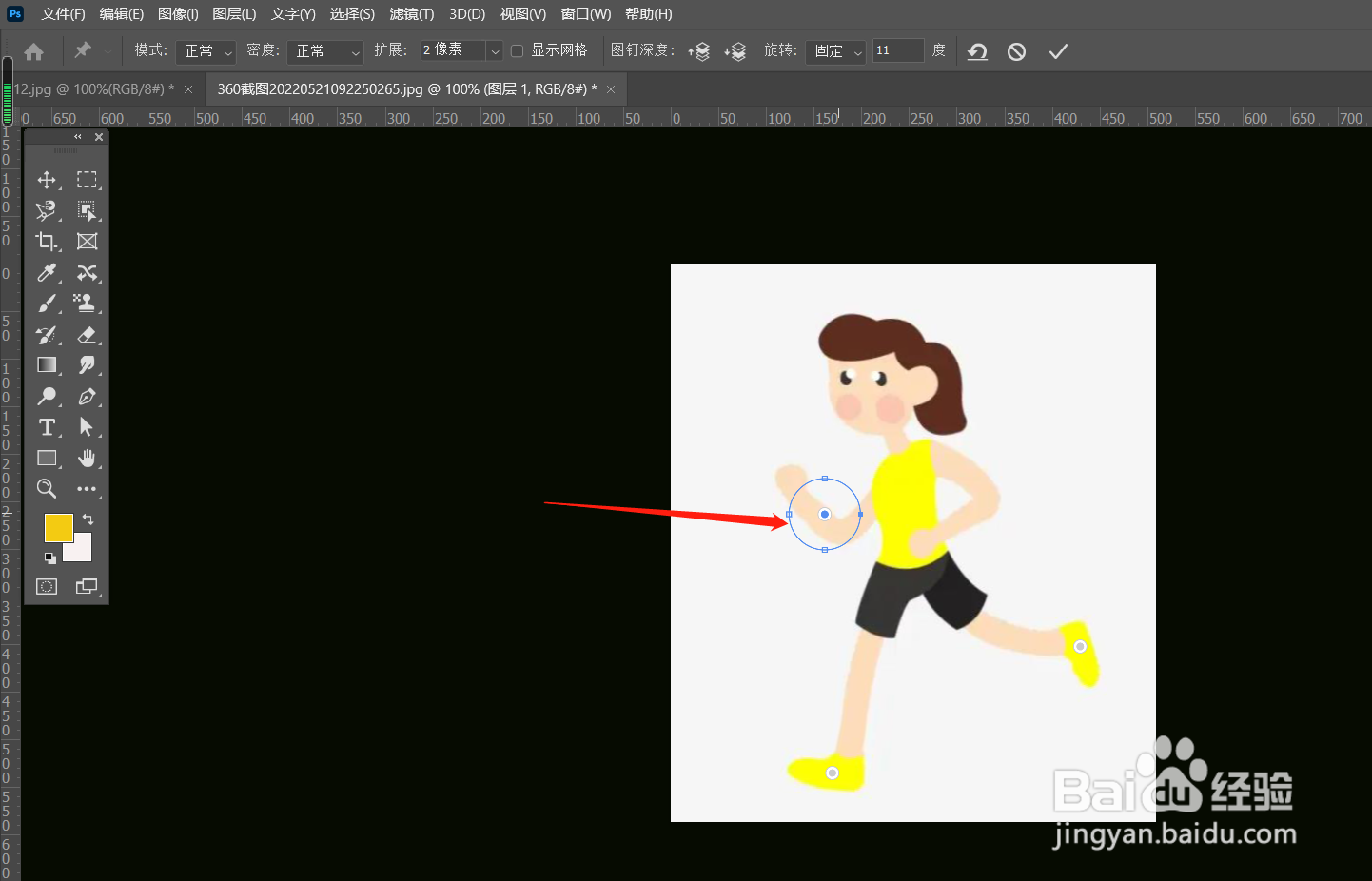The image size is (1372, 881).
Task: Close the 360截图20220521092250265.jpg tab
Action: [x=611, y=89]
